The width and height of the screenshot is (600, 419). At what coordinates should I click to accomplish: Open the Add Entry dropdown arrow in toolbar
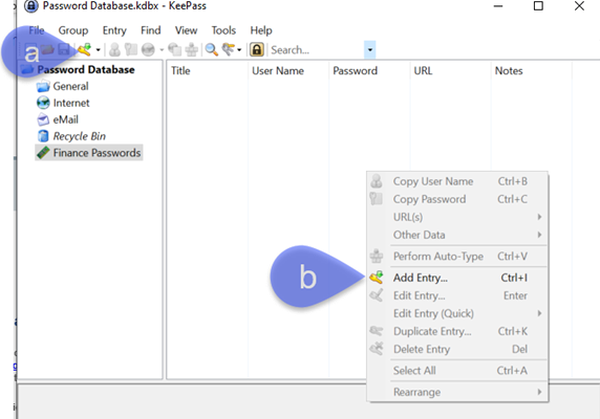[x=98, y=50]
